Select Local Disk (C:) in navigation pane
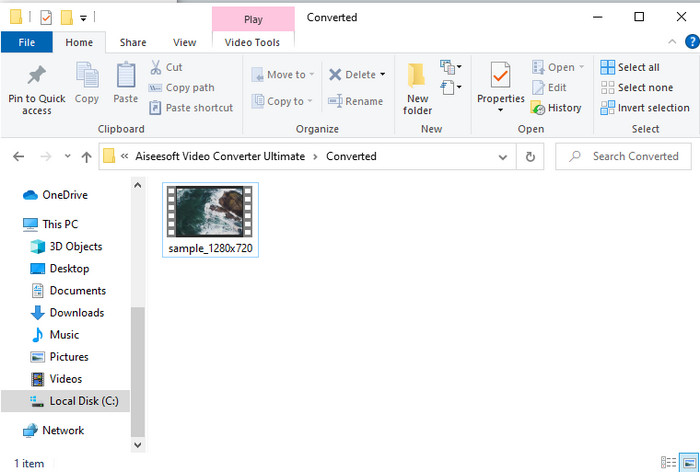 click(65, 401)
